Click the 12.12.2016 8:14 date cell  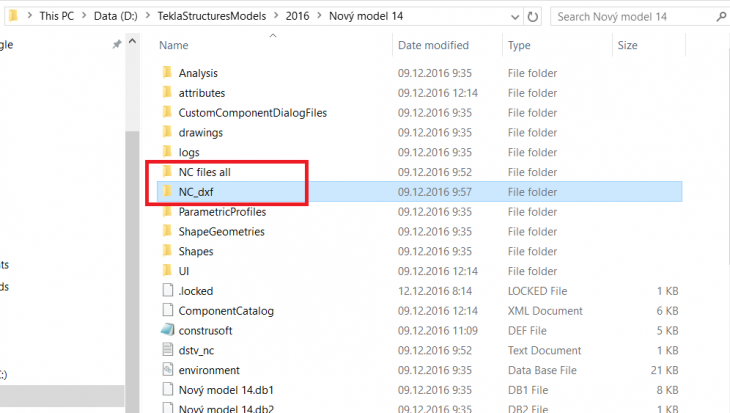pos(434,291)
